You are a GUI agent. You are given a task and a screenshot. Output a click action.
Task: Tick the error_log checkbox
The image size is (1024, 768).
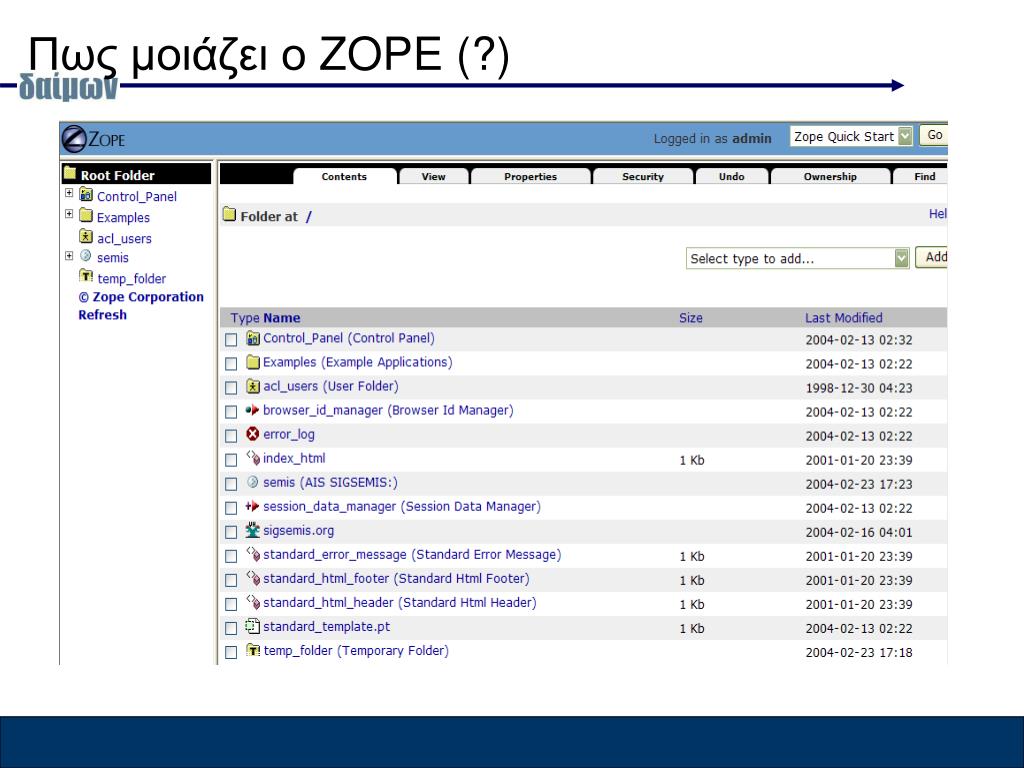point(231,436)
